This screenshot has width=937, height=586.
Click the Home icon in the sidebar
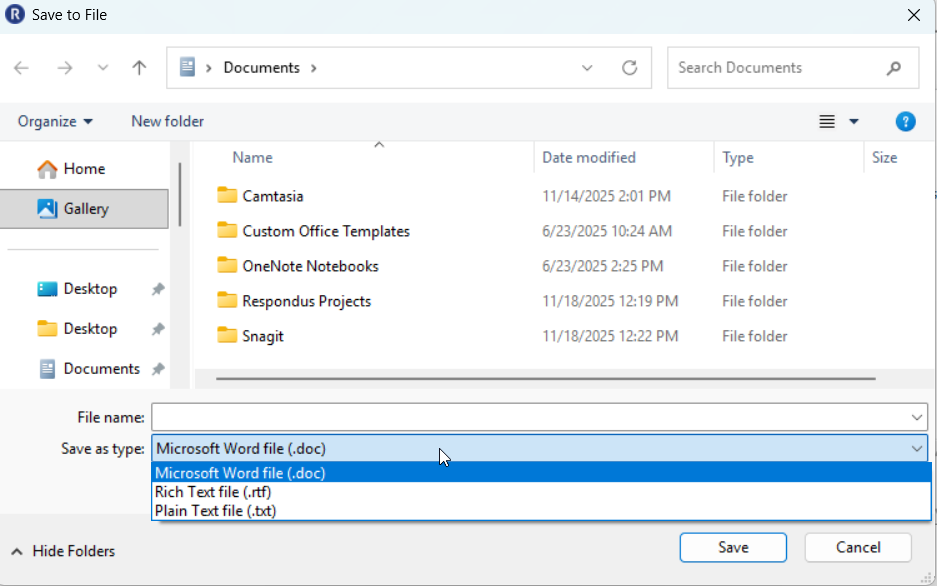tap(47, 168)
